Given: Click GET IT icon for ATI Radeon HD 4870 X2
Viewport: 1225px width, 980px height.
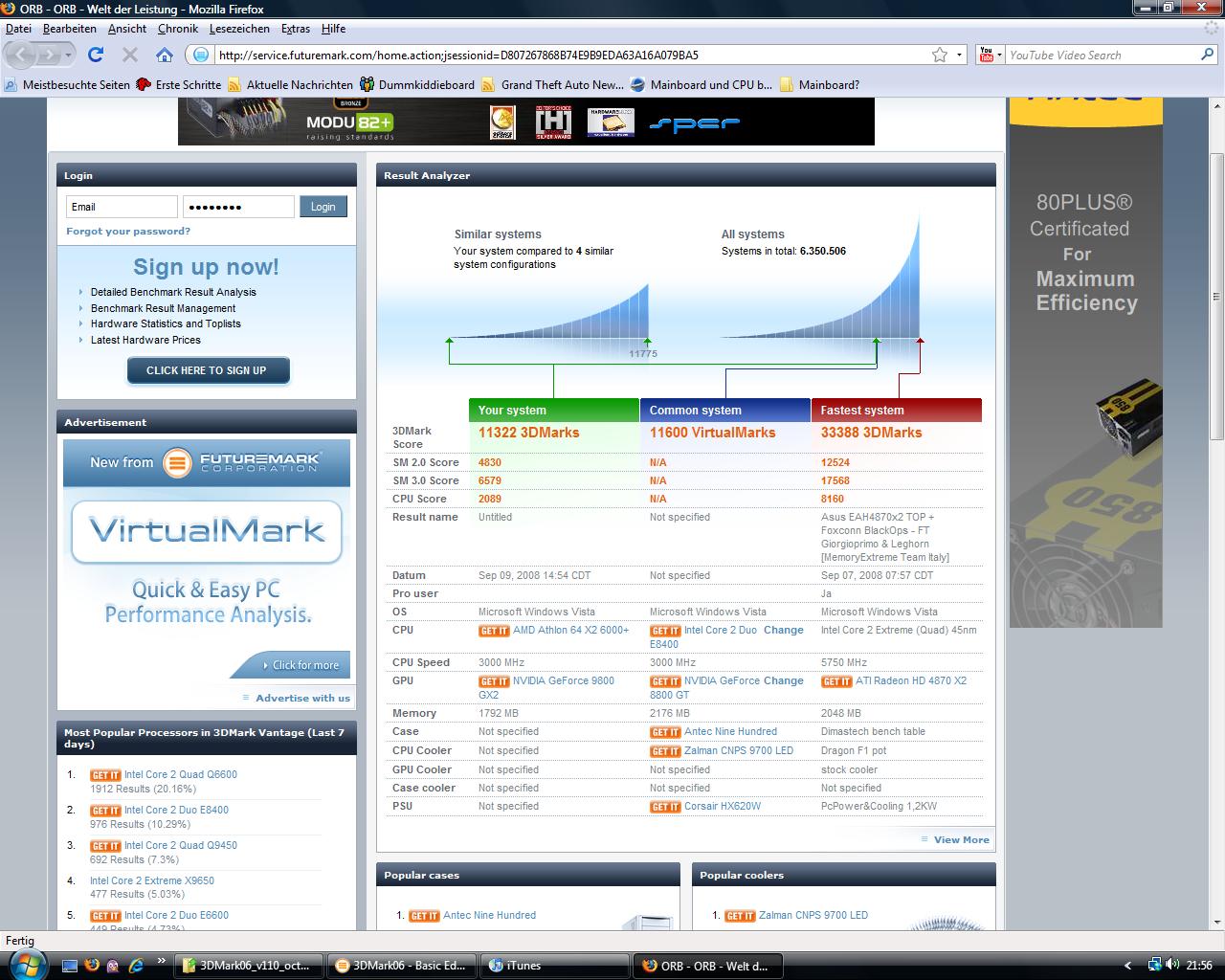Looking at the screenshot, I should tap(836, 681).
